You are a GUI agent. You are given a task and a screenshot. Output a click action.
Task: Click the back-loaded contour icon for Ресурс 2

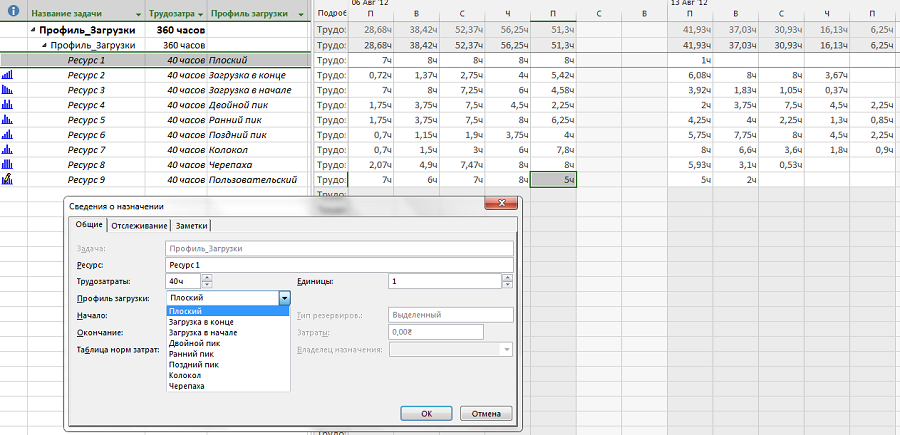coord(7,75)
